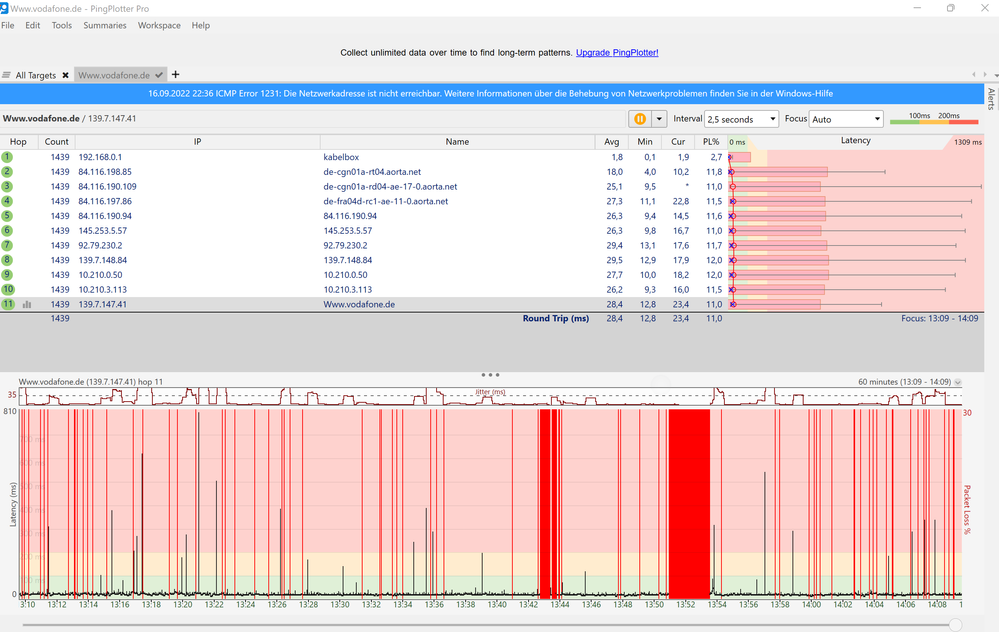
Task: Select the hop 1 green circle
Action: point(8,157)
